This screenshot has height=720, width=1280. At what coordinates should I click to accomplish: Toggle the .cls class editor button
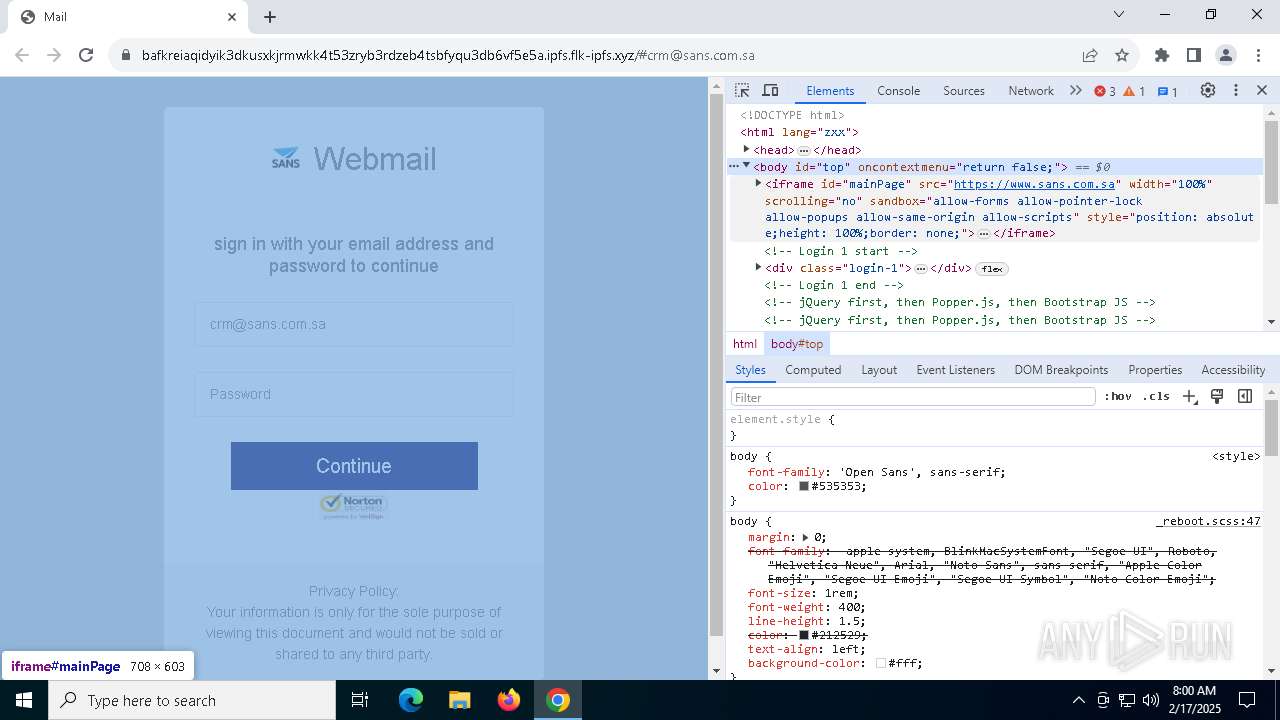coord(1156,396)
